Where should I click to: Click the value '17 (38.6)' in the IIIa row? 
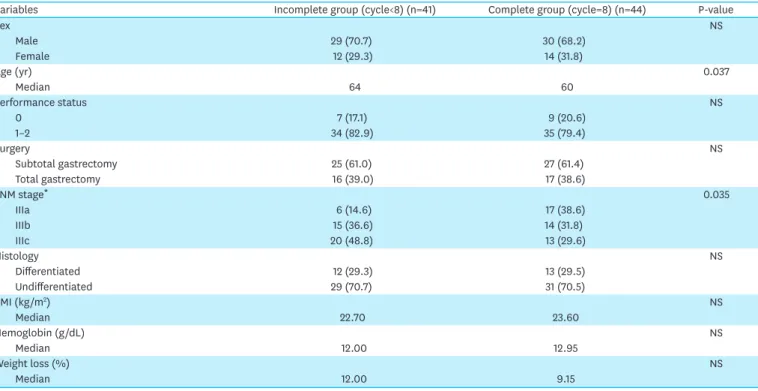coord(564,210)
